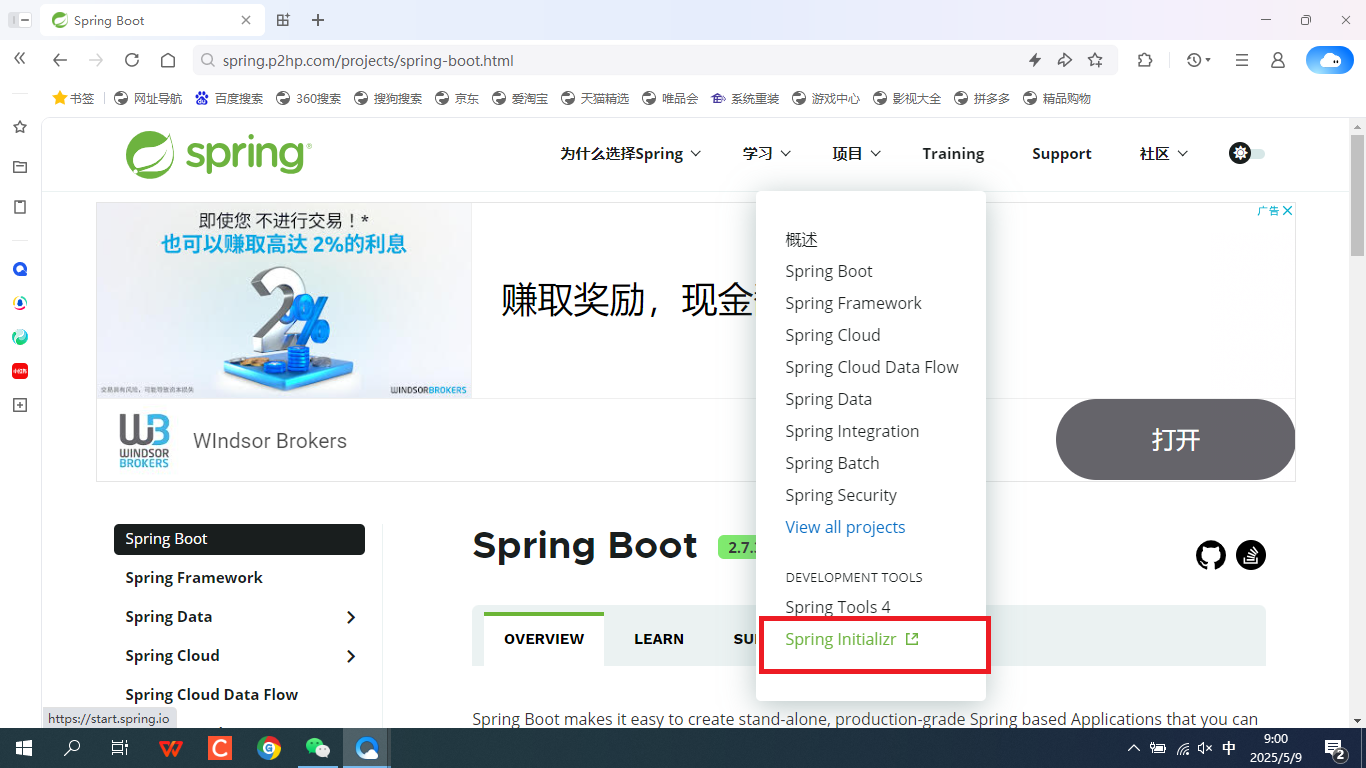
Task: Open the user profile icon
Action: coord(1277,60)
